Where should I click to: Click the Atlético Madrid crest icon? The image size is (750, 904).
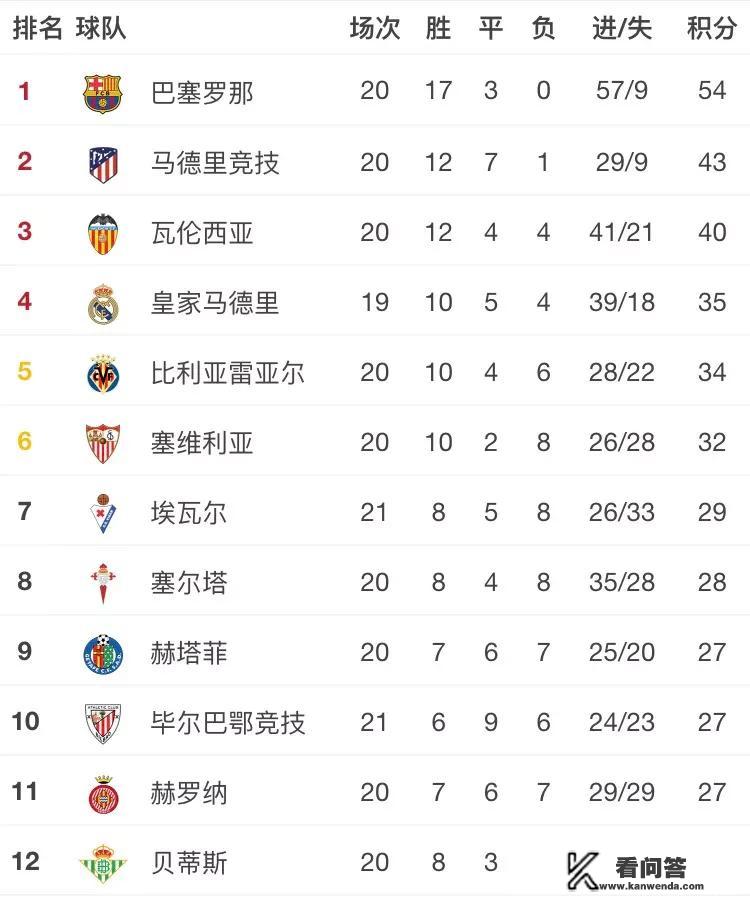pos(103,162)
